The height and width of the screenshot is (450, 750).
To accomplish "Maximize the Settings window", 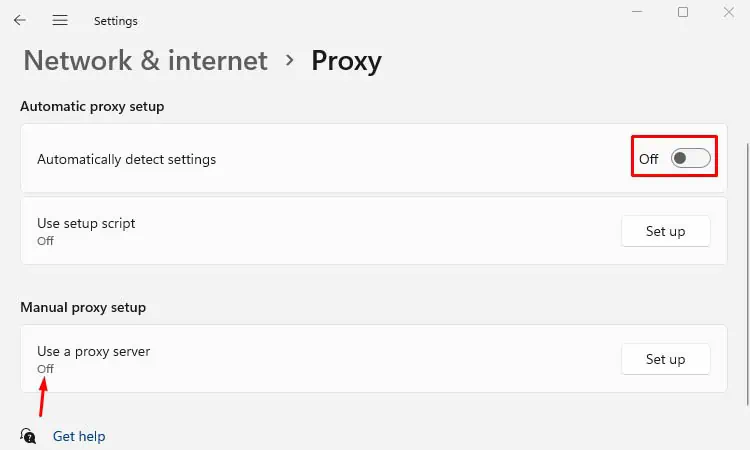I will click(683, 12).
